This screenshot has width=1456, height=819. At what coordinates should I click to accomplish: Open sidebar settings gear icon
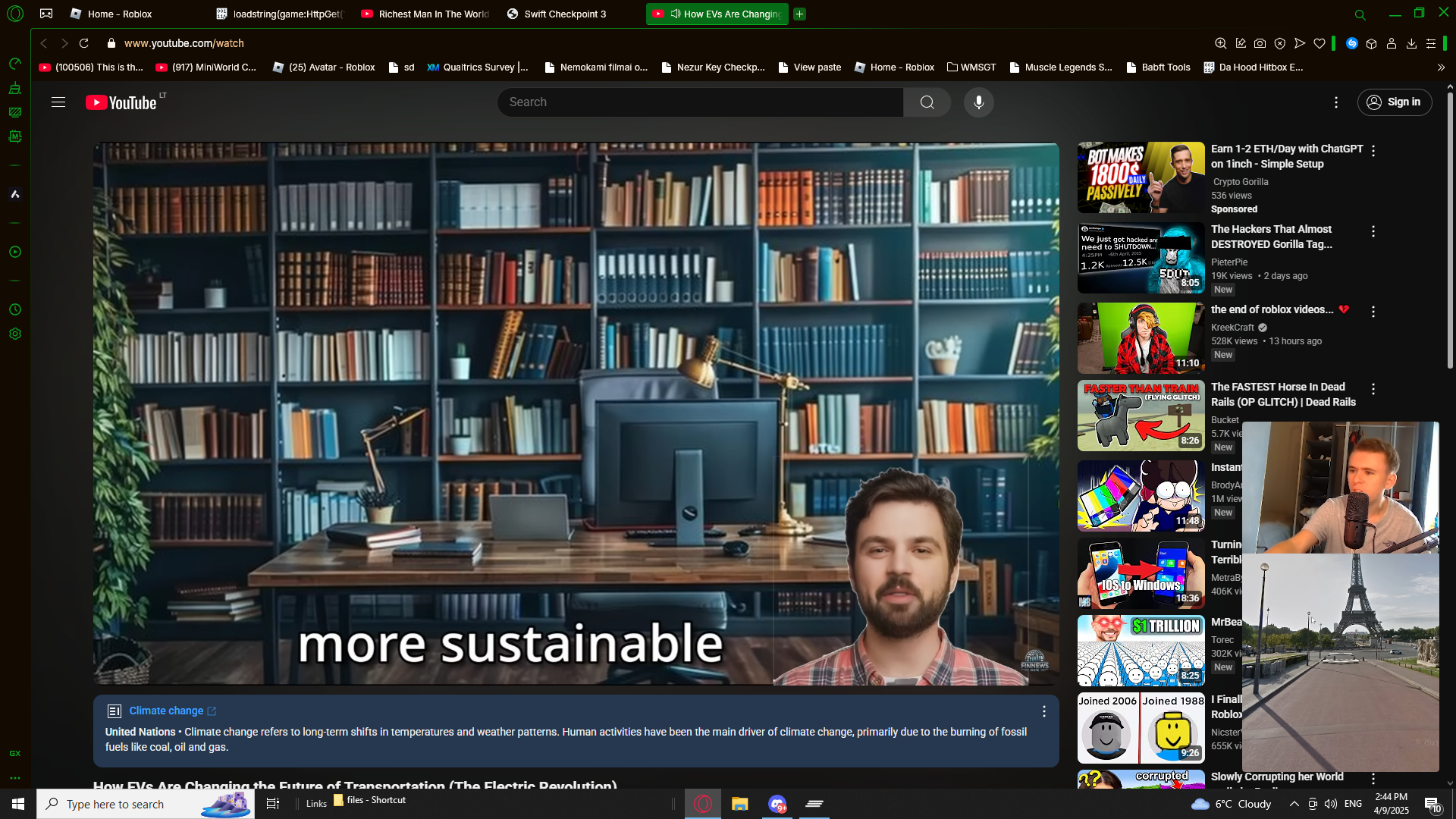14,334
